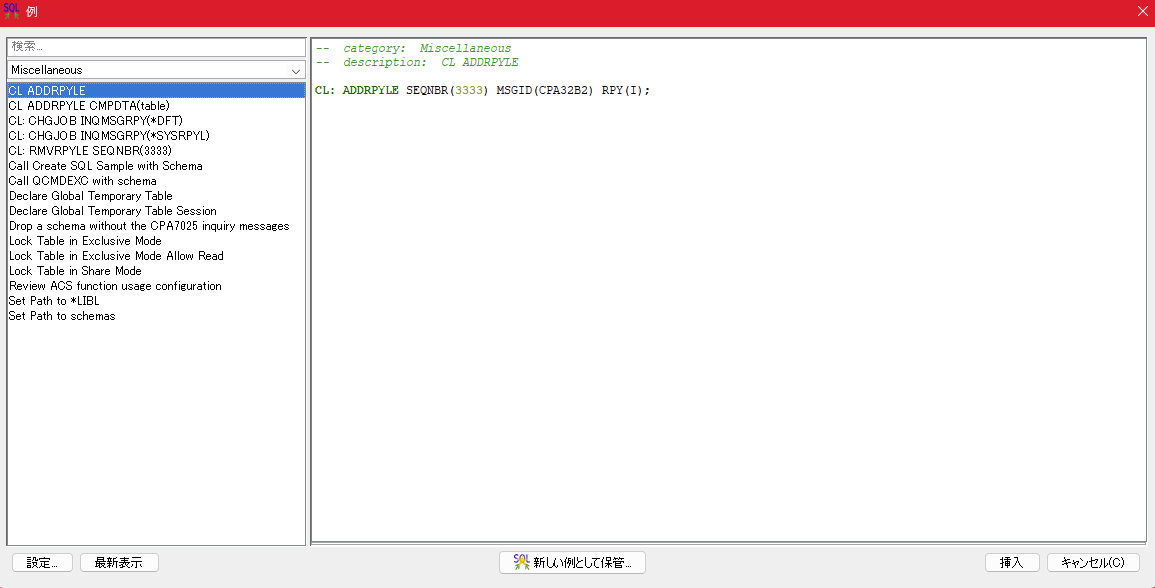
Task: Click the キャンセル(C) cancel button
Action: pyautogui.click(x=1093, y=562)
